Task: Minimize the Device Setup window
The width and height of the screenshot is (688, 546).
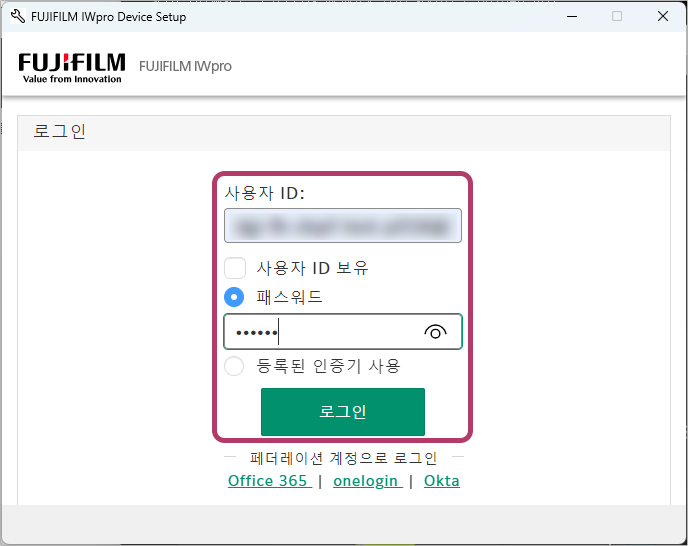Action: 571,17
